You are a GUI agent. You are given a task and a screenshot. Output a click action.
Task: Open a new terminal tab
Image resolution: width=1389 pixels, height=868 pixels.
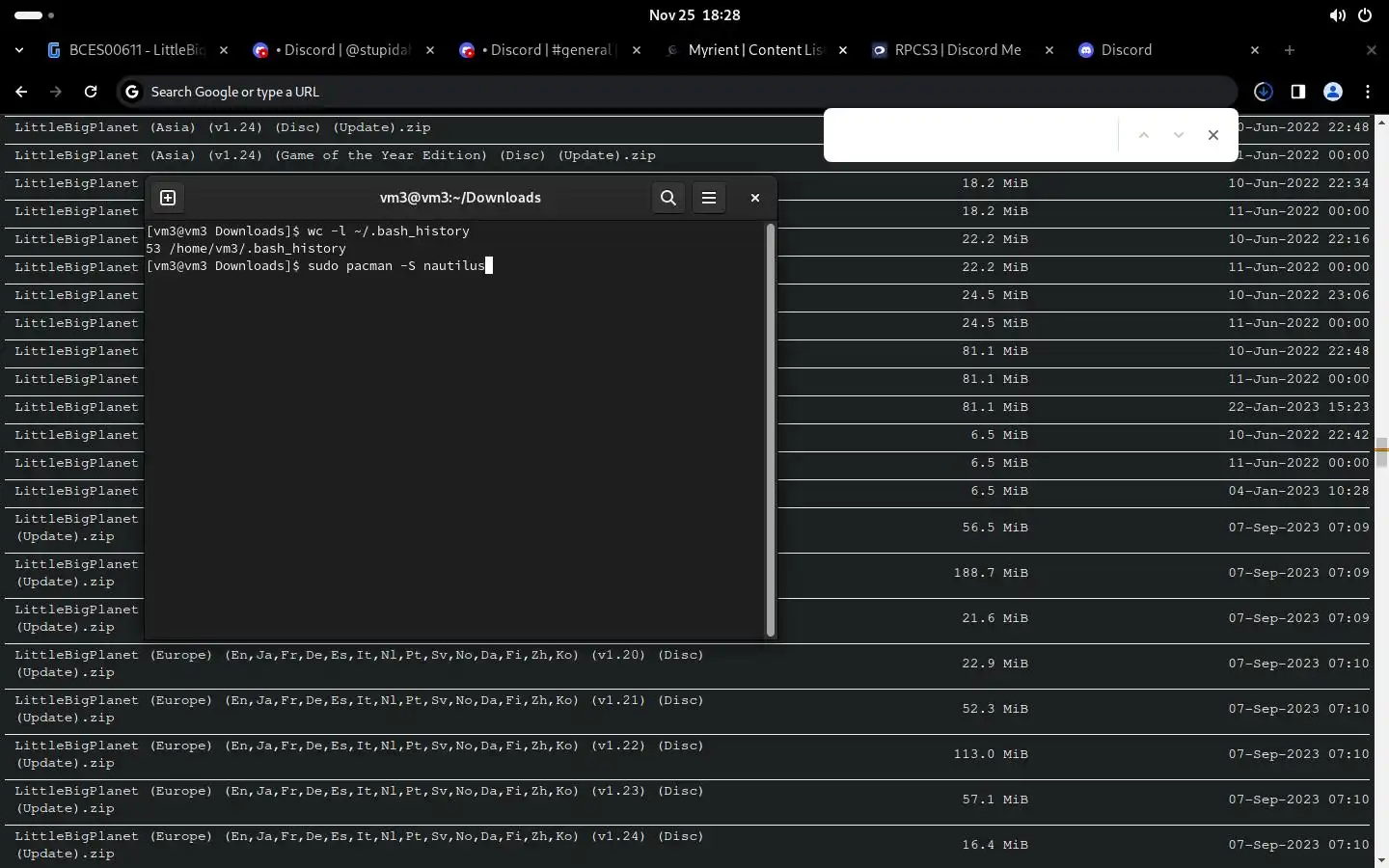click(x=168, y=198)
